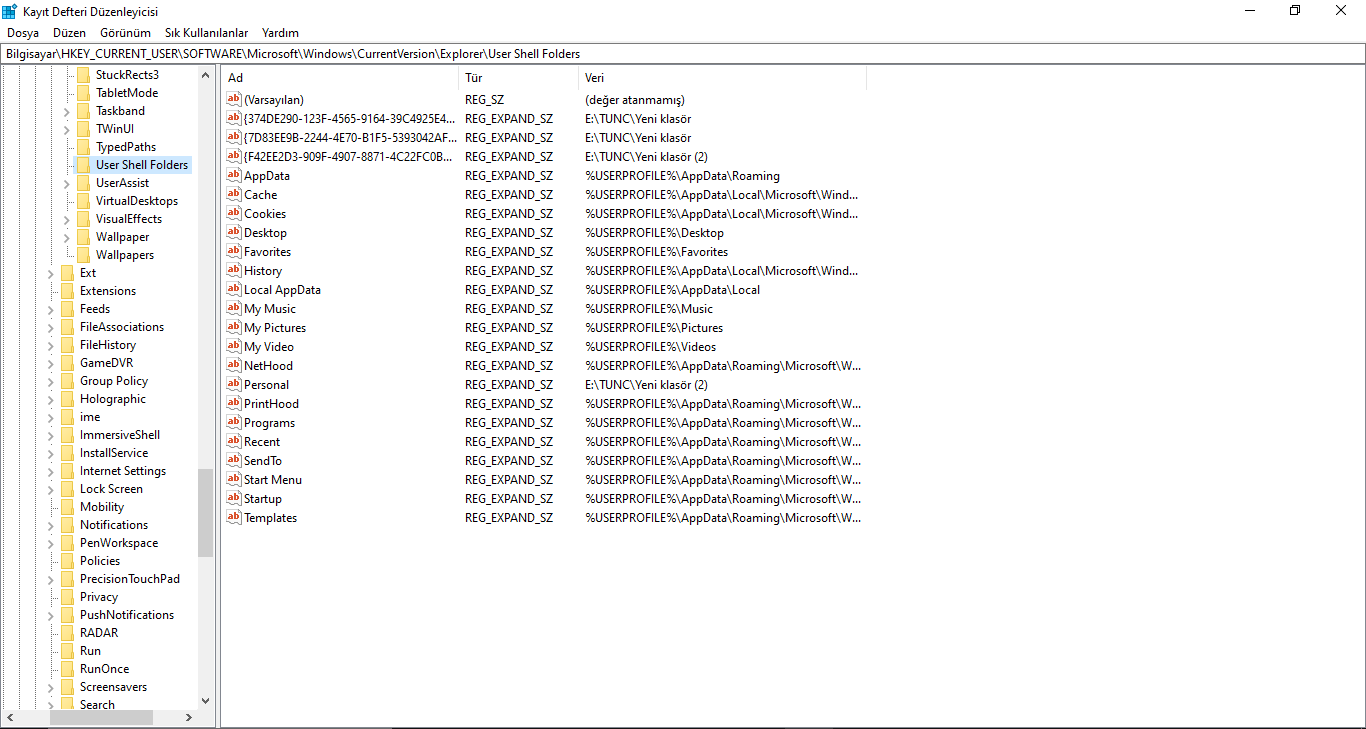Click the %USERPROFILE%\Desktop data cell

coord(654,233)
